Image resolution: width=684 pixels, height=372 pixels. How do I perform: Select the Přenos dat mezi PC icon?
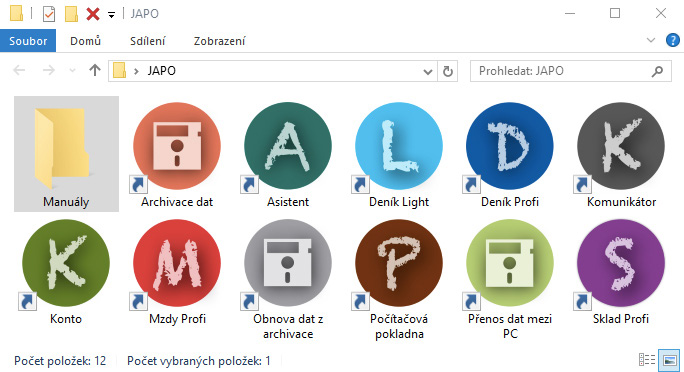[x=510, y=263]
